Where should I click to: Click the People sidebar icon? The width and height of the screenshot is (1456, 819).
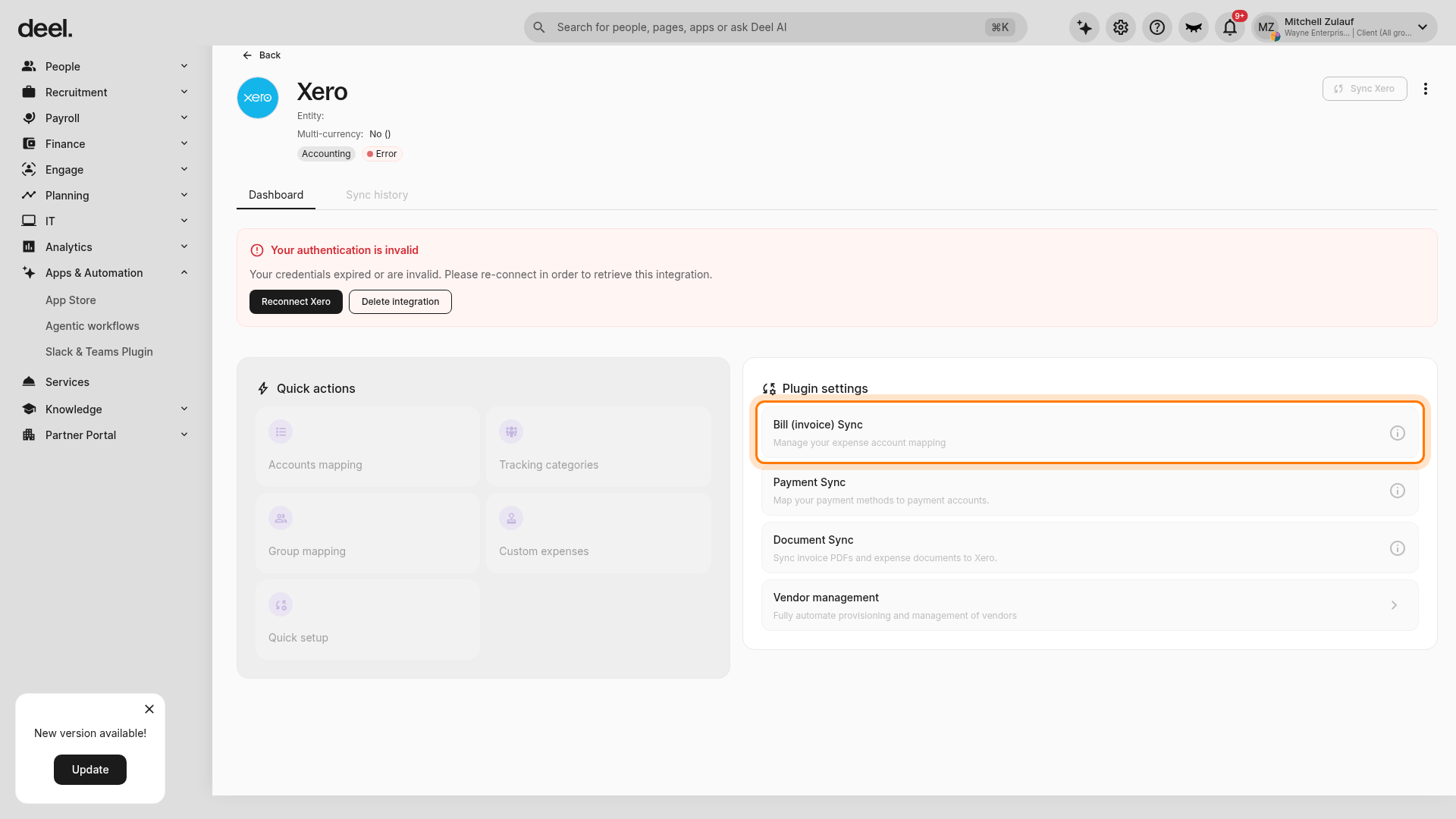point(29,66)
